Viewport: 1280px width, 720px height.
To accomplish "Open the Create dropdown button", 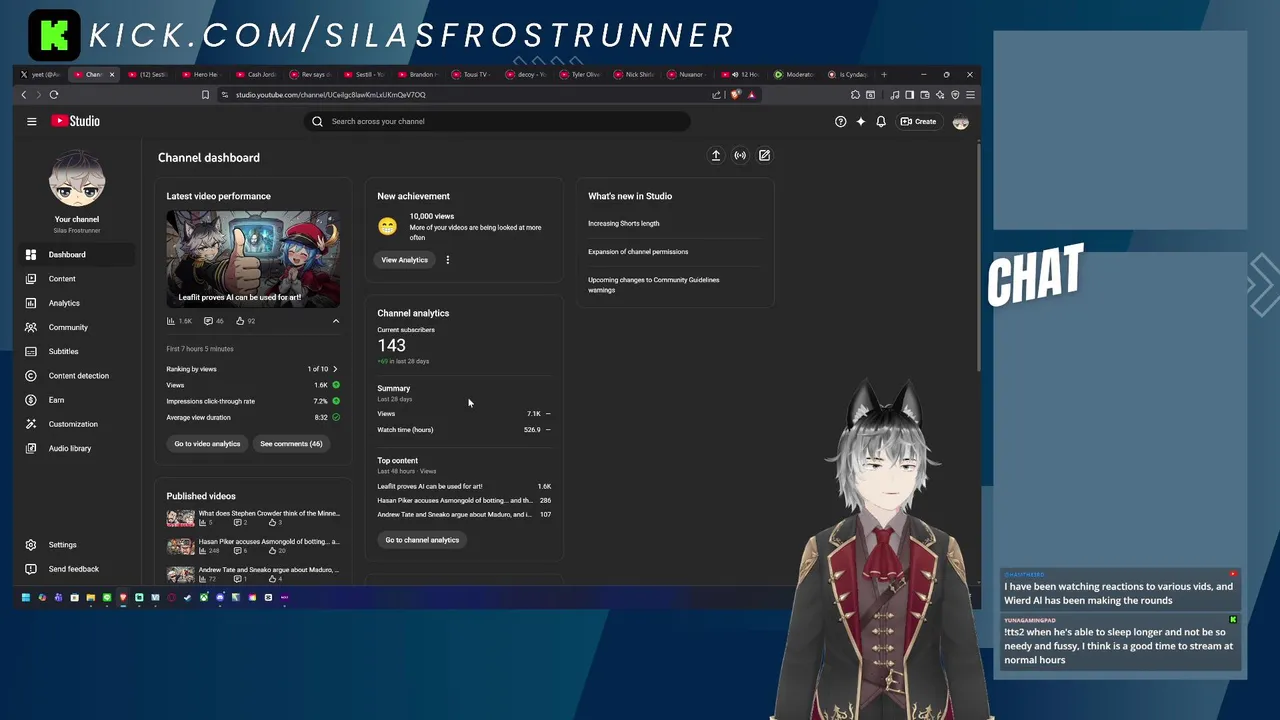I will 918,121.
